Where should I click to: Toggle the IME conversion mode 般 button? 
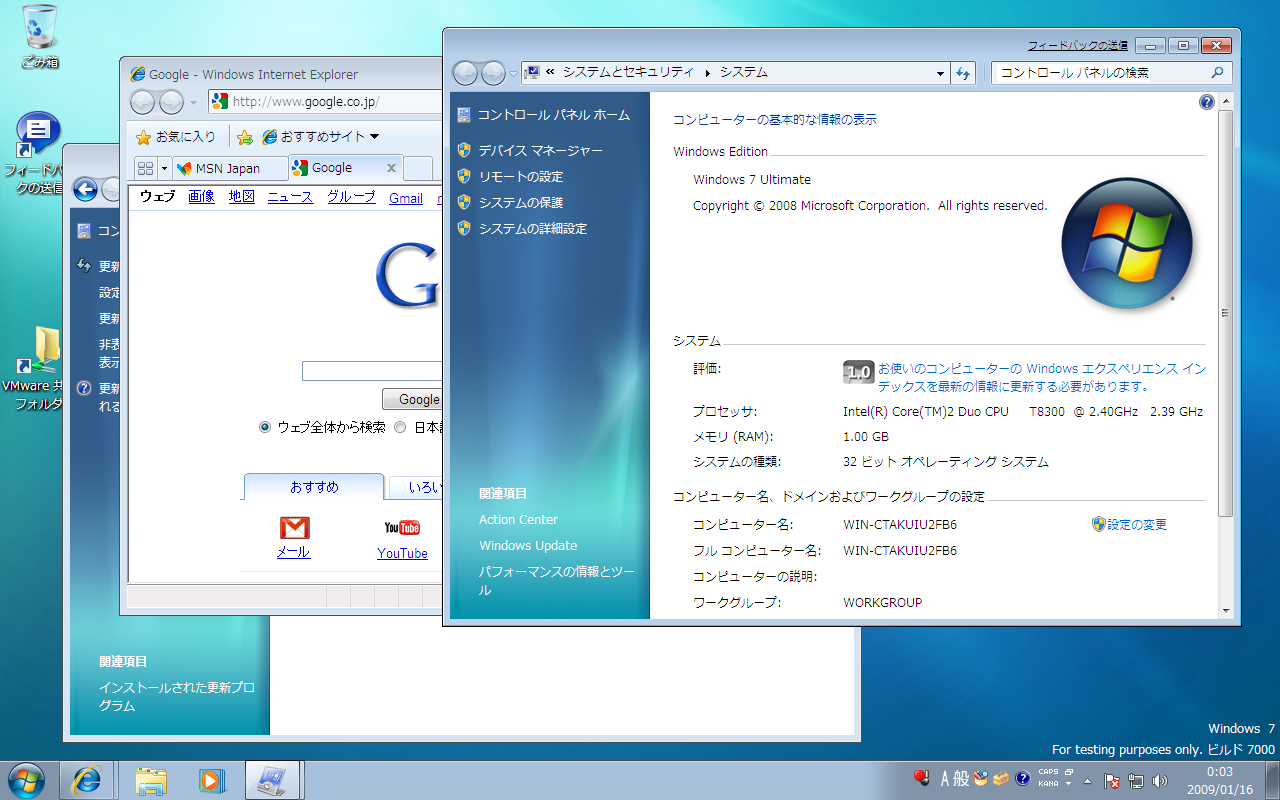tap(962, 778)
